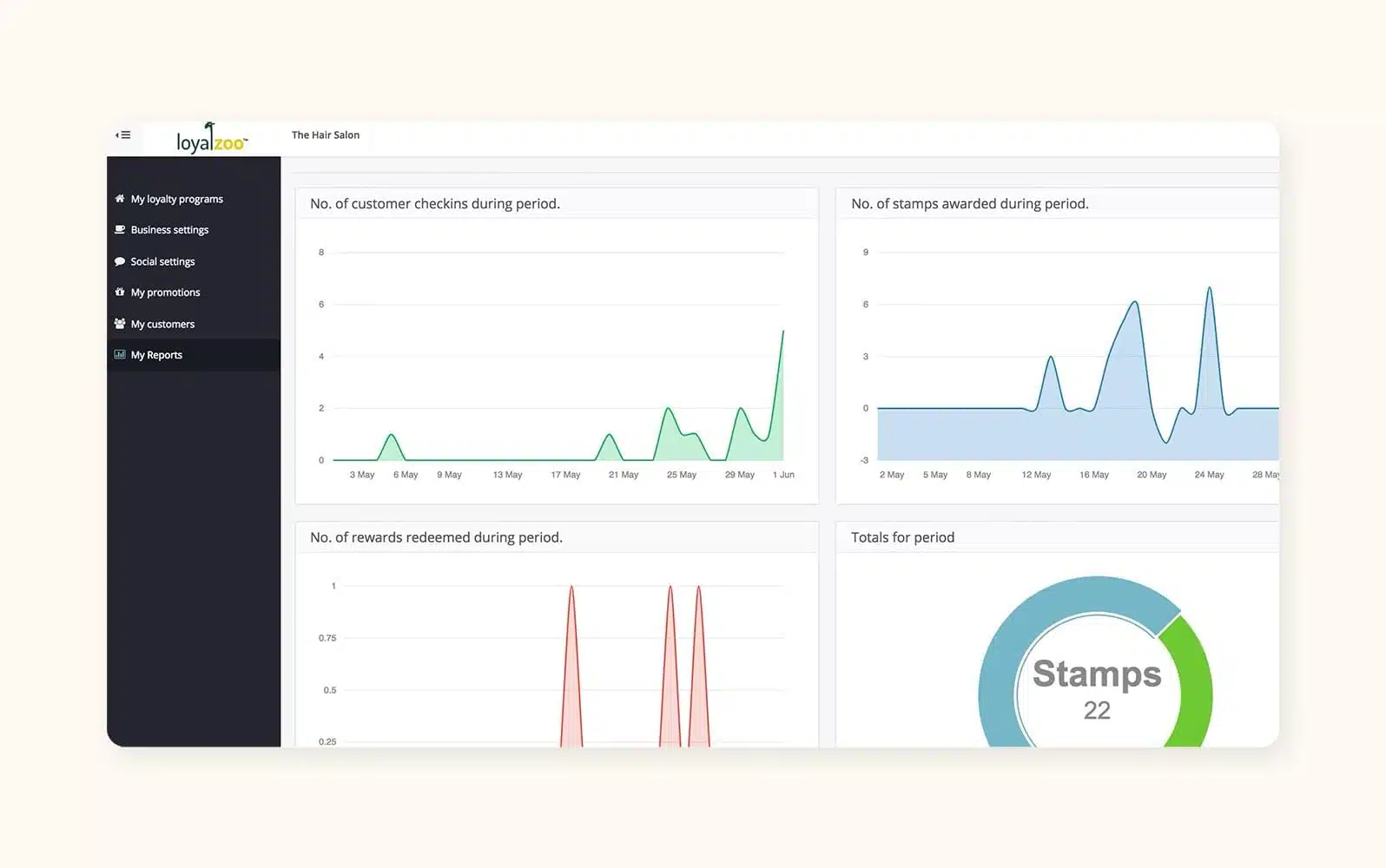This screenshot has height=868, width=1386.
Task: Click the 29 May axis label on checkins chart
Action: [740, 475]
